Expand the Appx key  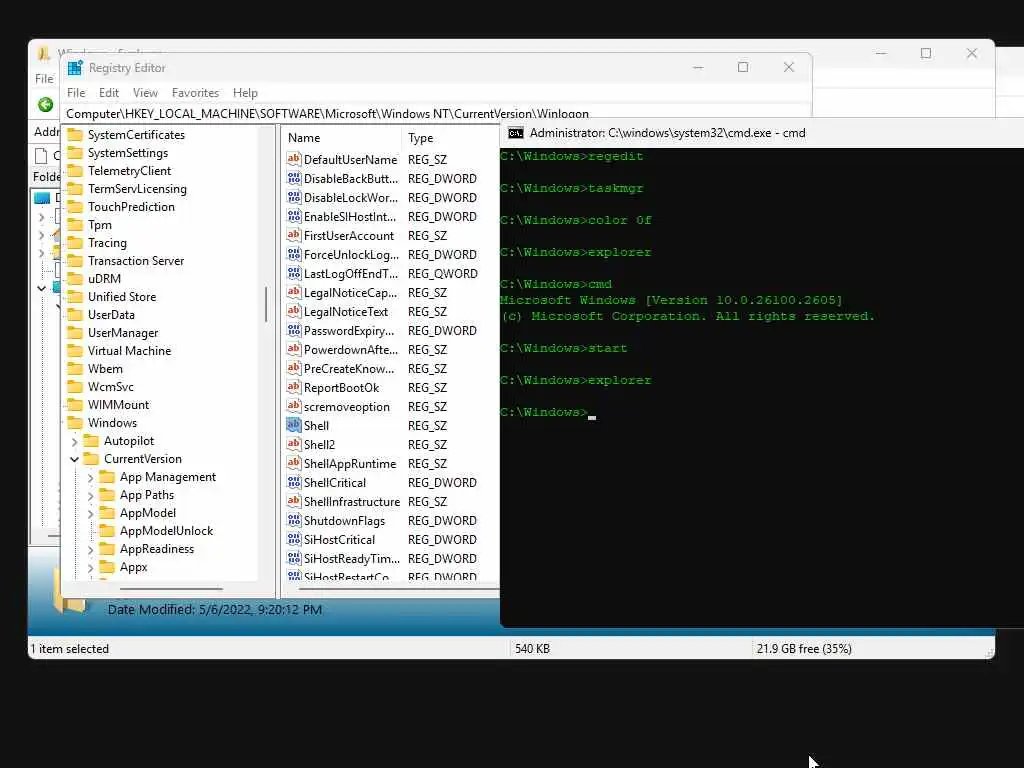(90, 568)
